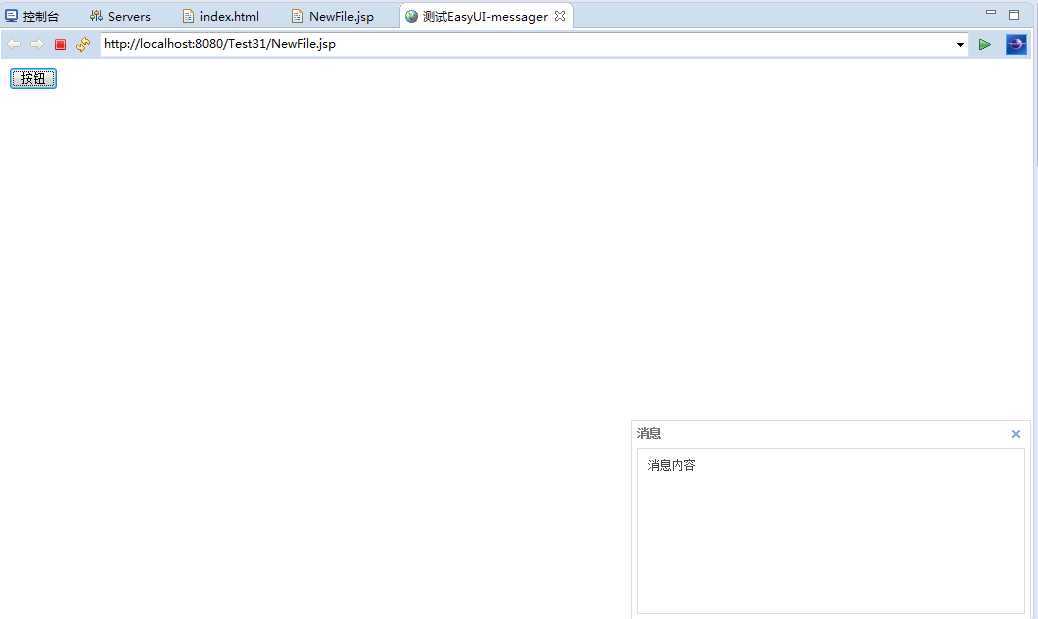
Task: Minimize the editor view area
Action: [991, 12]
